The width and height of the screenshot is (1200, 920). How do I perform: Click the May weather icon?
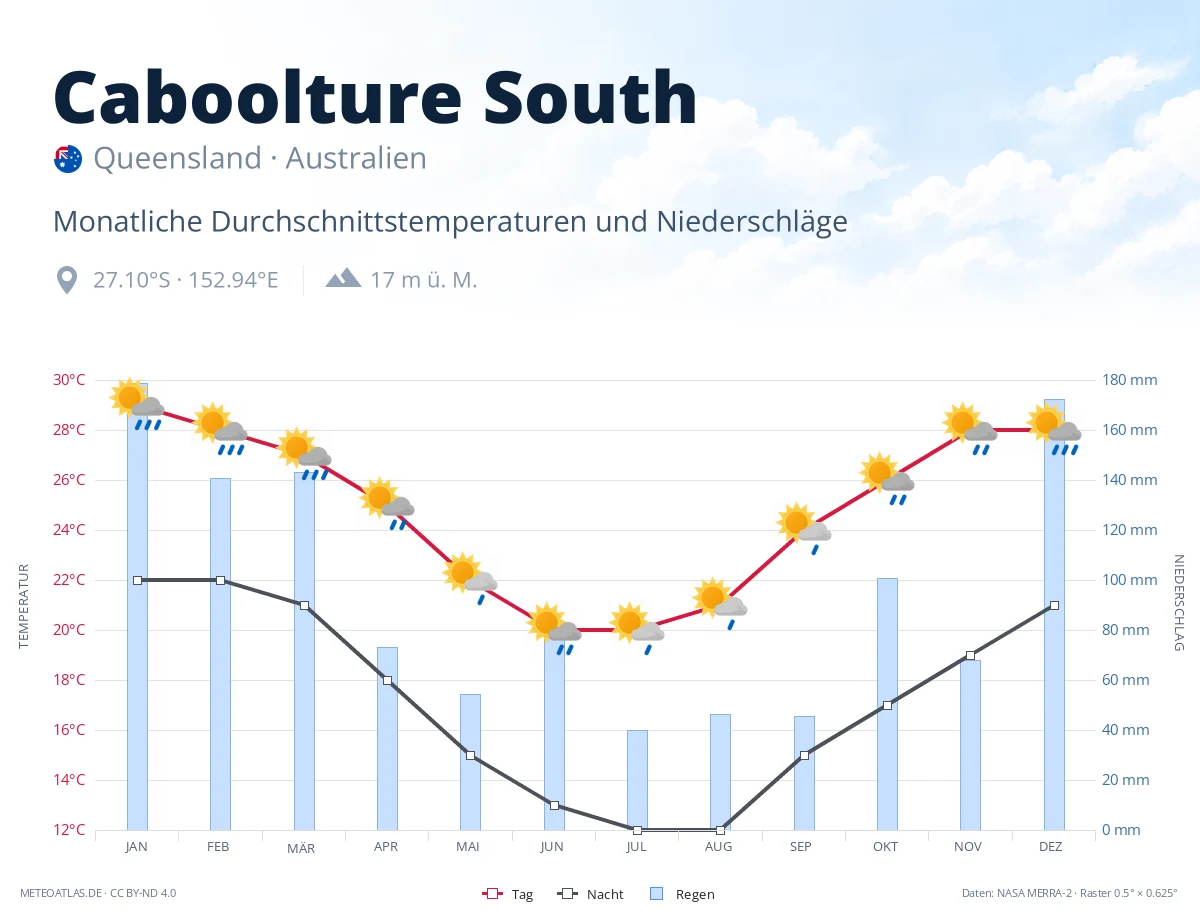[x=471, y=579]
